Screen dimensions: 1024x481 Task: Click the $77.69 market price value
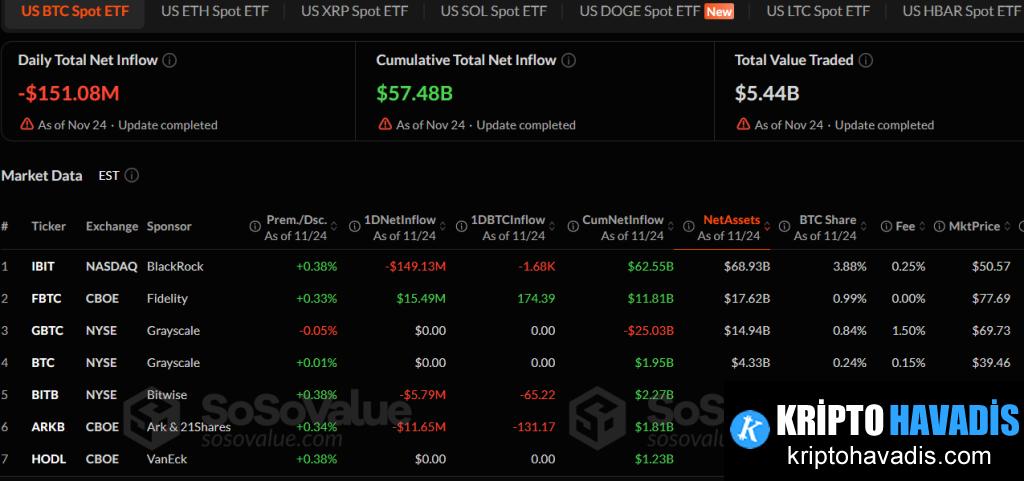(x=991, y=298)
